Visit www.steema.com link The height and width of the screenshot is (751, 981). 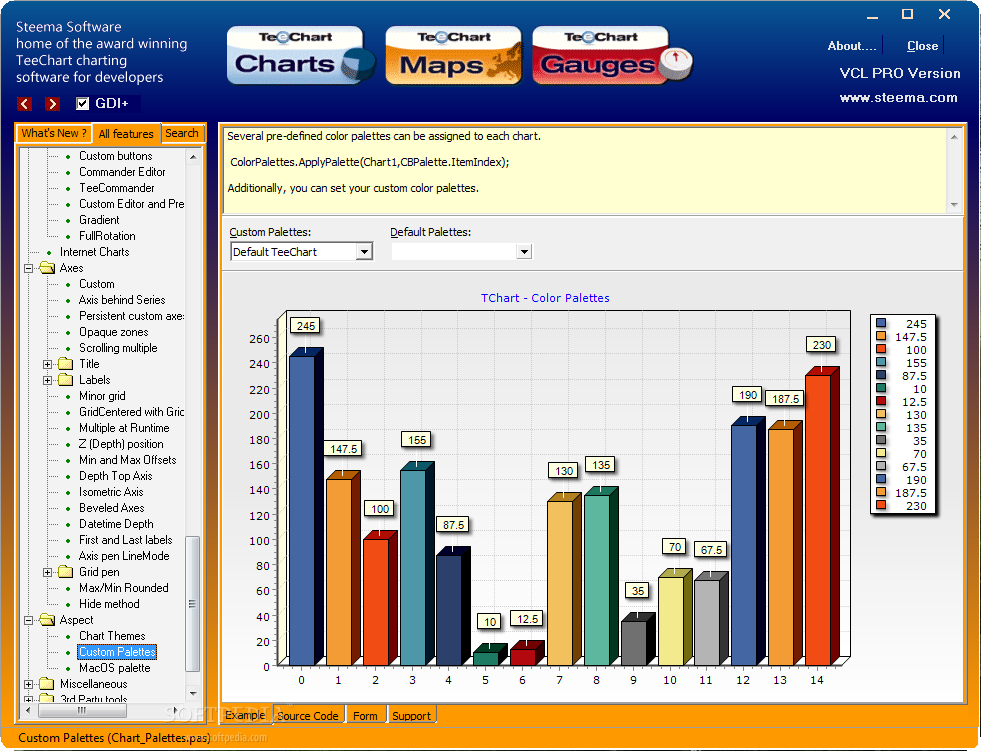pos(898,98)
